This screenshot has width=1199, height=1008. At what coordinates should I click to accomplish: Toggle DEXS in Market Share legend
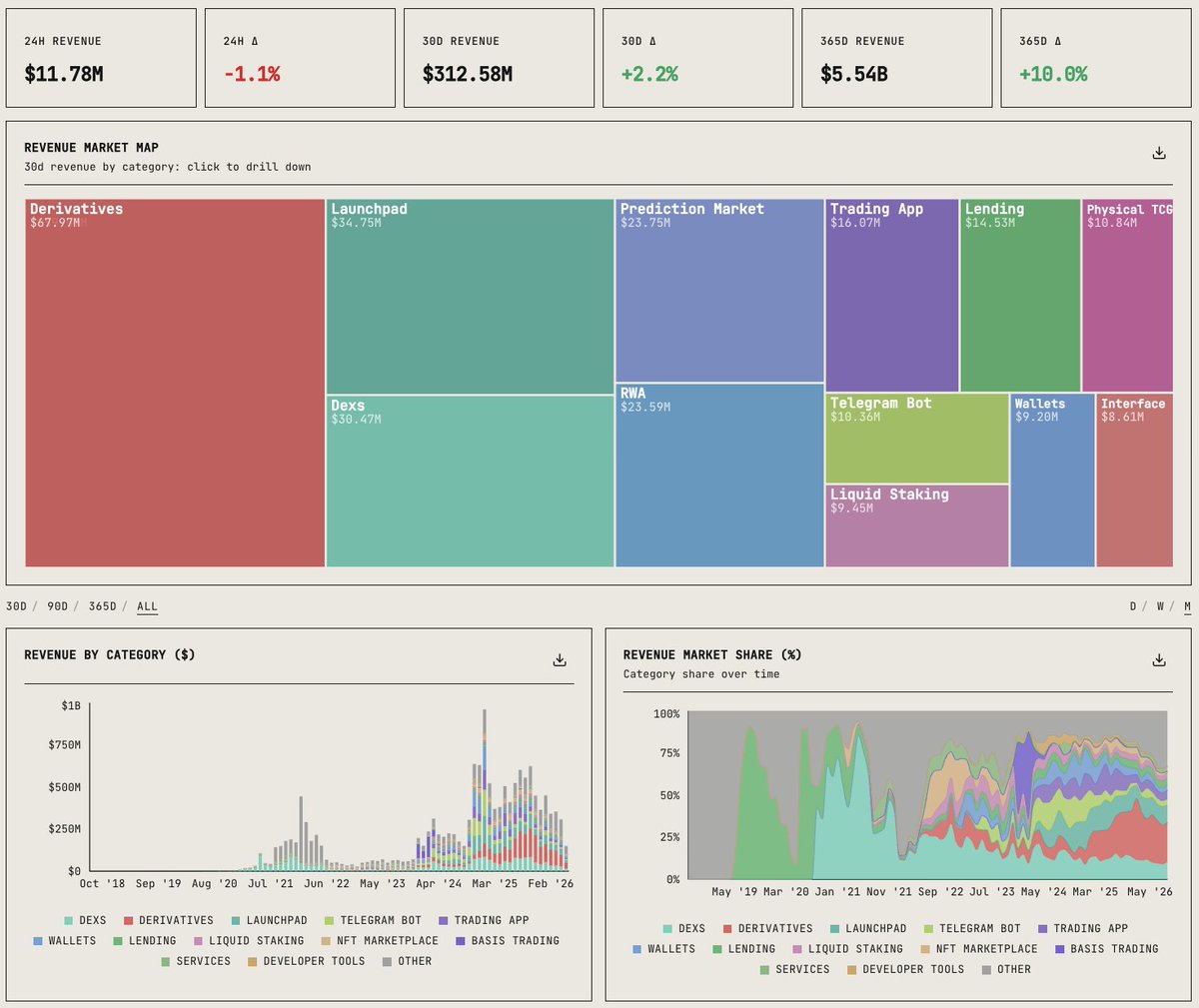tap(683, 928)
